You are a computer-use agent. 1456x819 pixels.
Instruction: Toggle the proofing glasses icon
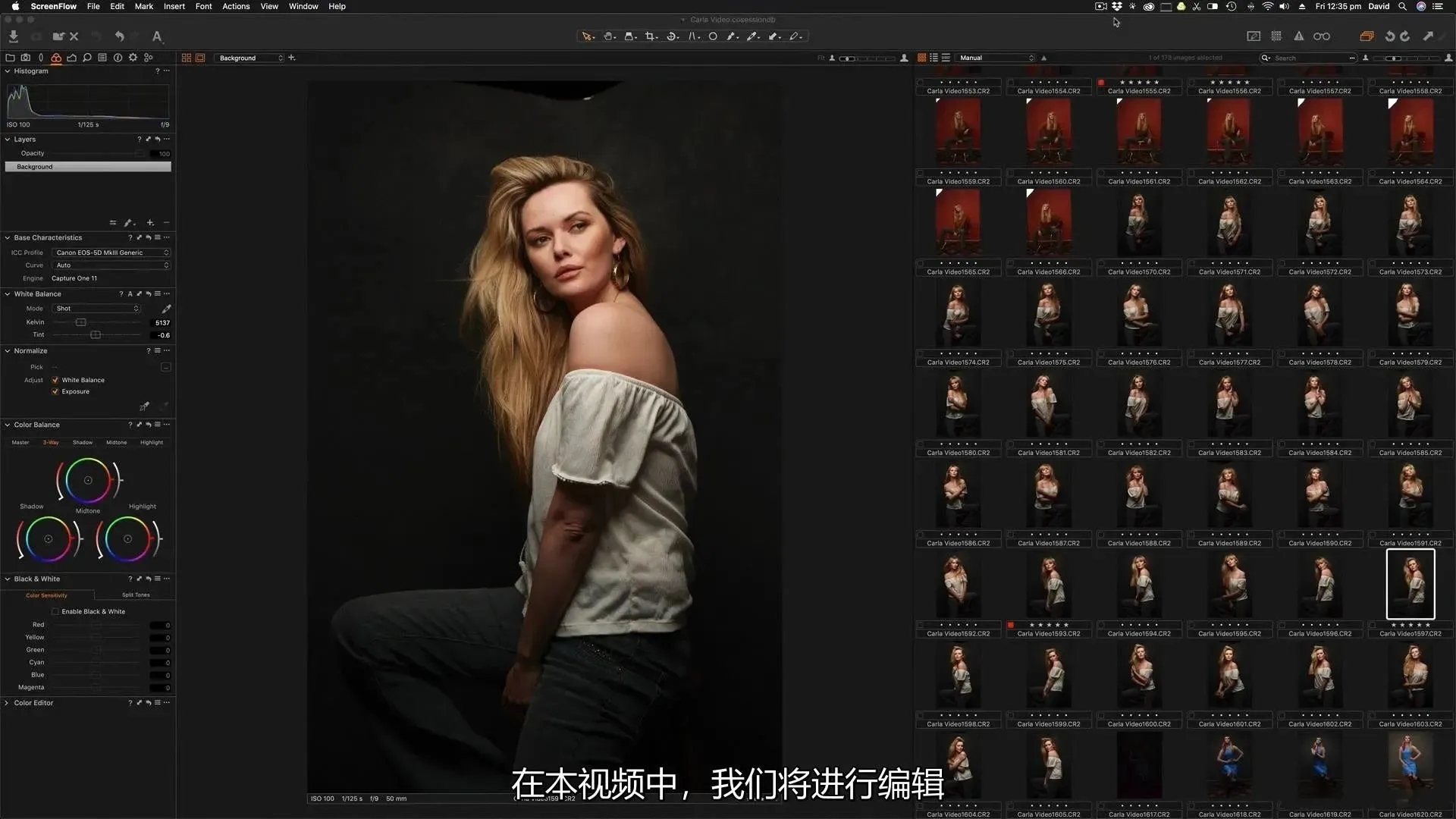coord(1322,36)
